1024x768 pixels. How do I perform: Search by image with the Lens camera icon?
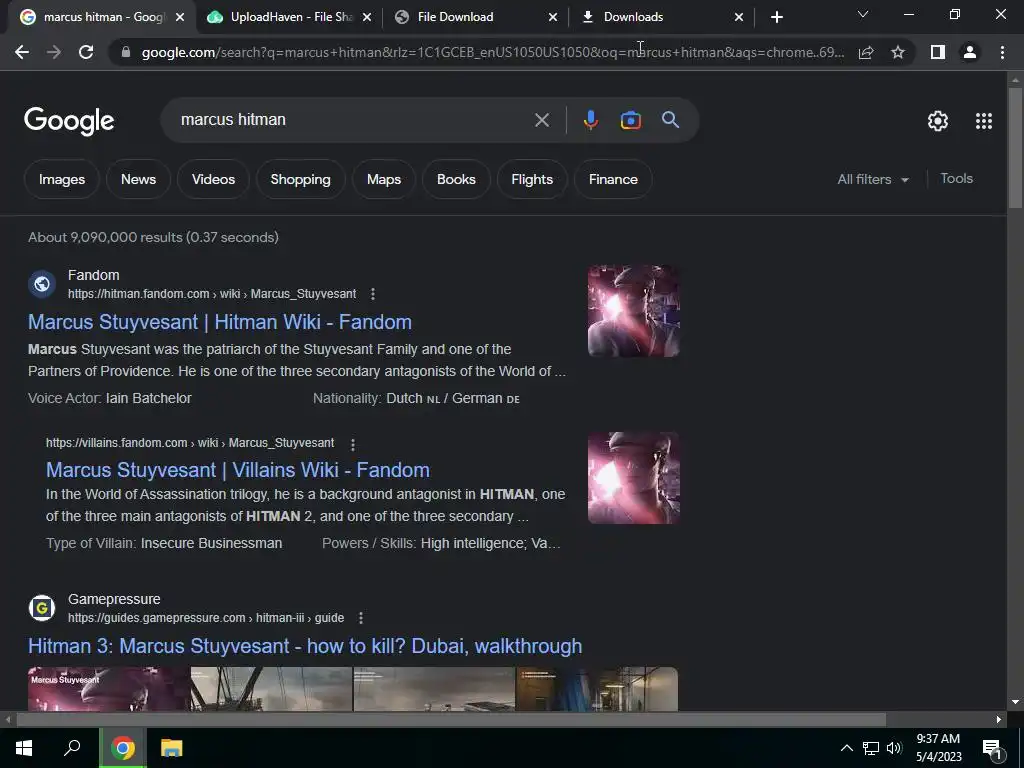[x=630, y=120]
